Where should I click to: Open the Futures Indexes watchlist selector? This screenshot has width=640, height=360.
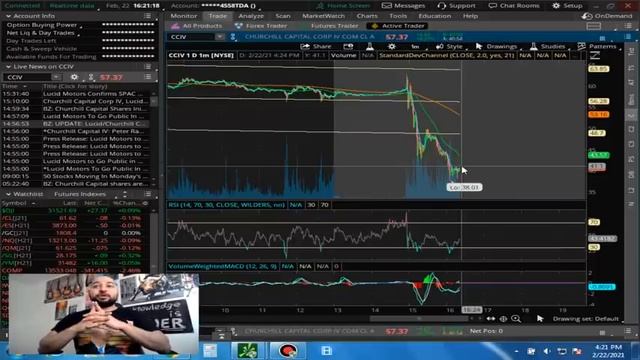tap(80, 194)
